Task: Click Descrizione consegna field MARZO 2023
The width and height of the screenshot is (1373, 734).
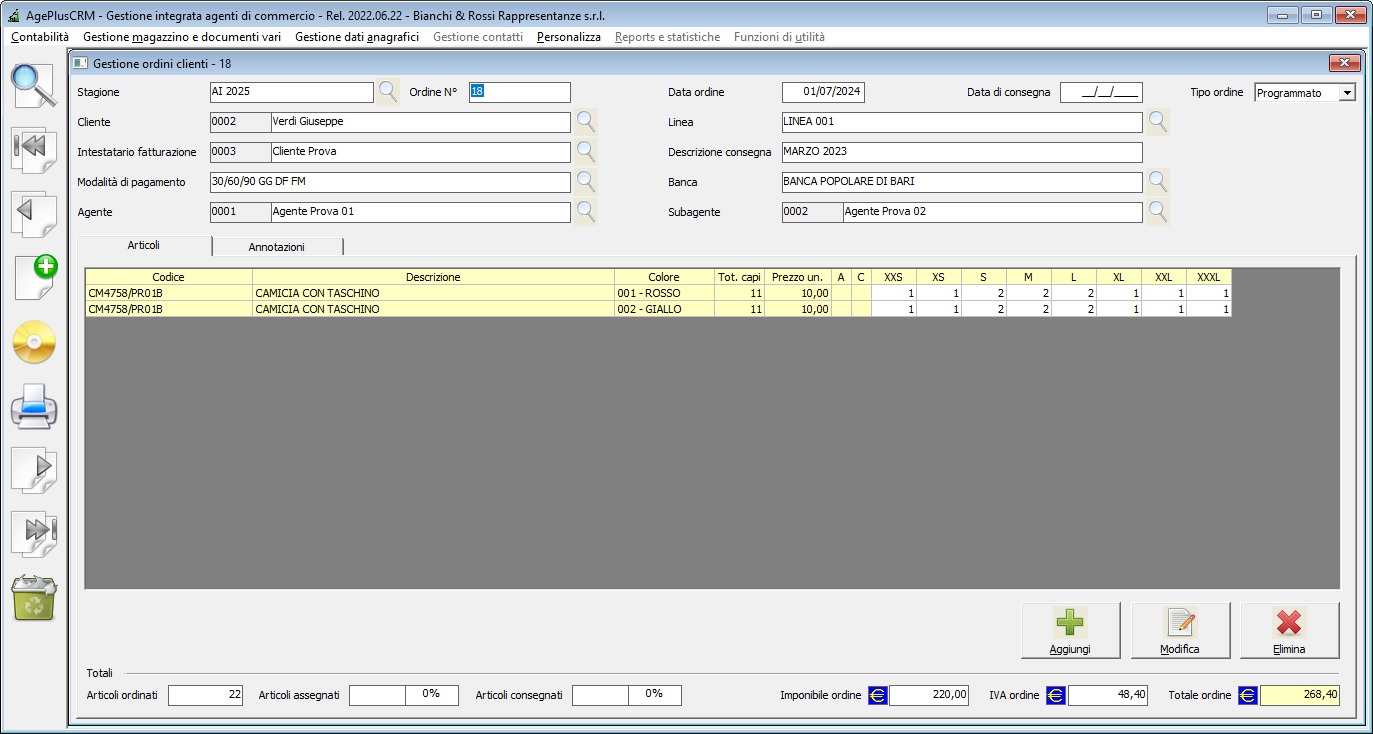Action: (962, 152)
